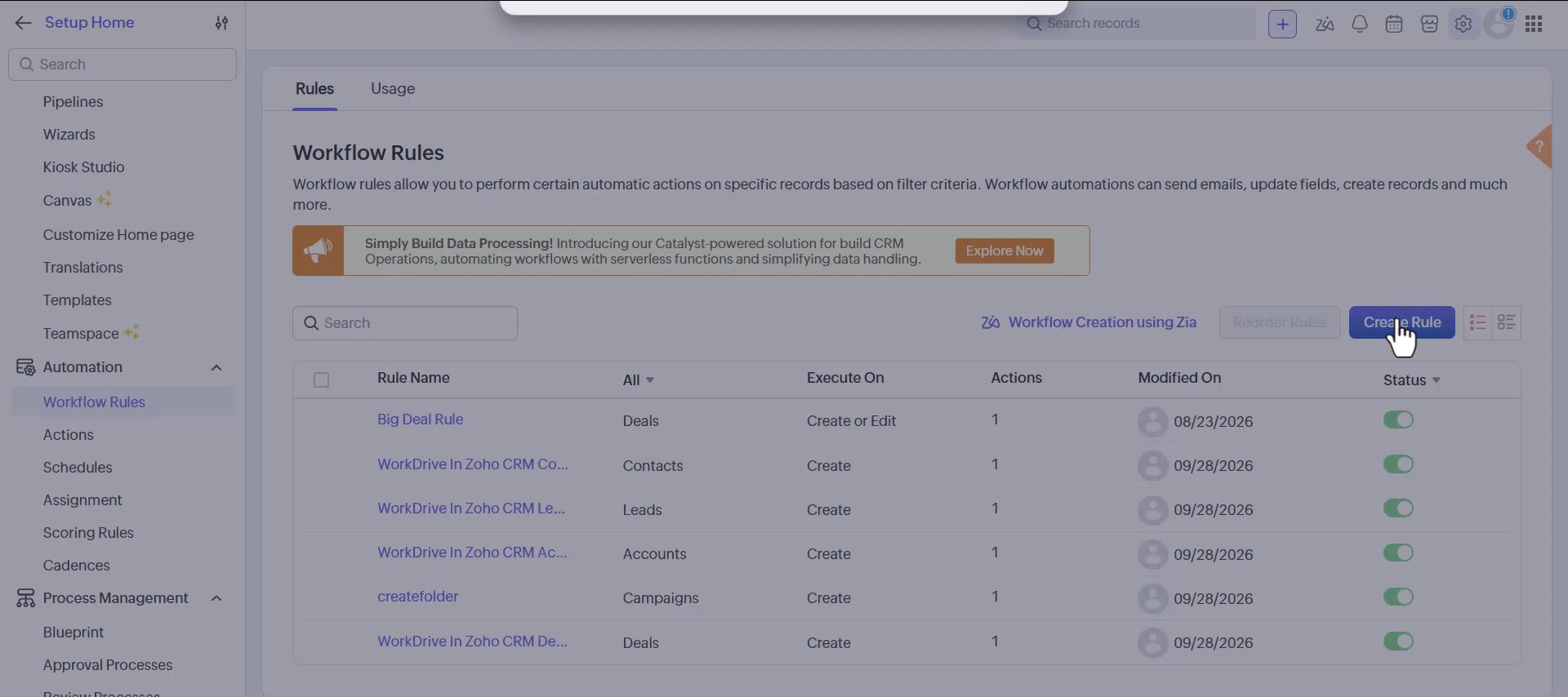Switch to detailed list view icon
Image resolution: width=1568 pixels, height=697 pixels.
pos(1507,323)
